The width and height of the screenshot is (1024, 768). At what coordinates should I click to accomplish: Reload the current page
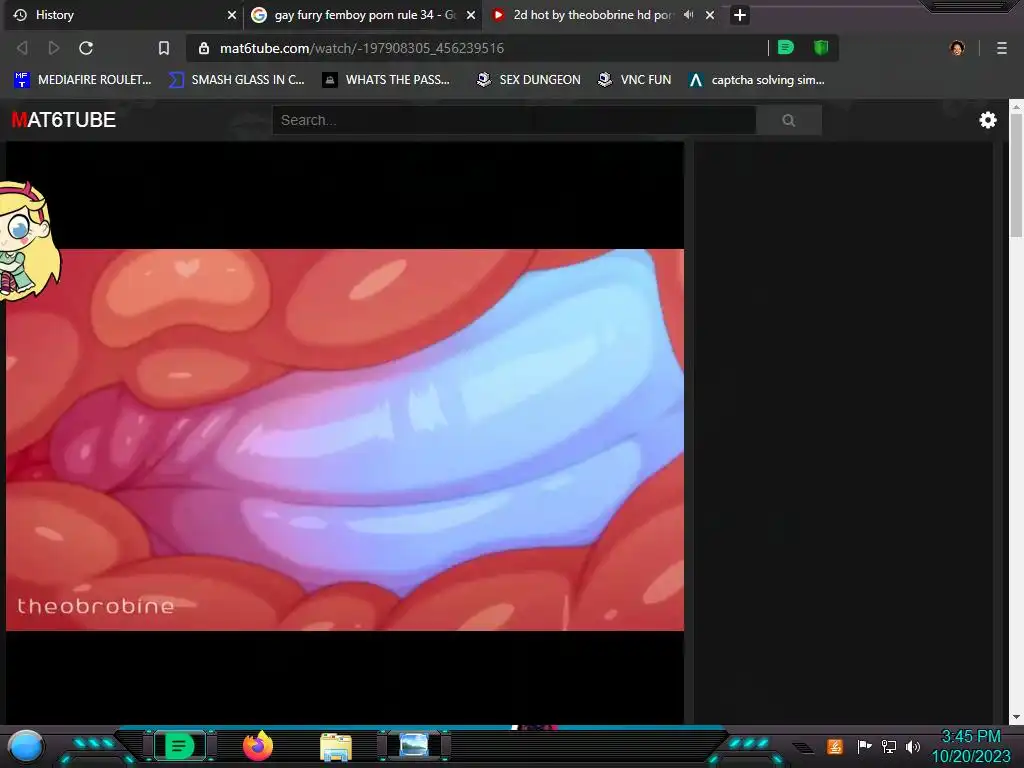(86, 48)
